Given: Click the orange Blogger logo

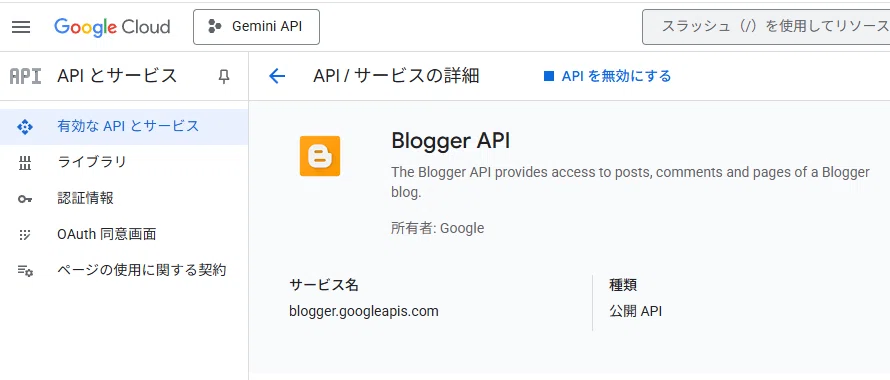Looking at the screenshot, I should coord(320,156).
